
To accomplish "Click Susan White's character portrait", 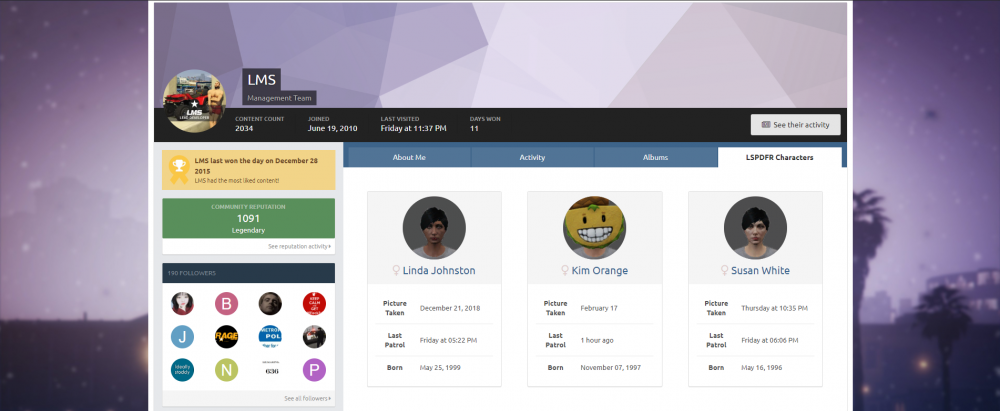I will pos(755,228).
